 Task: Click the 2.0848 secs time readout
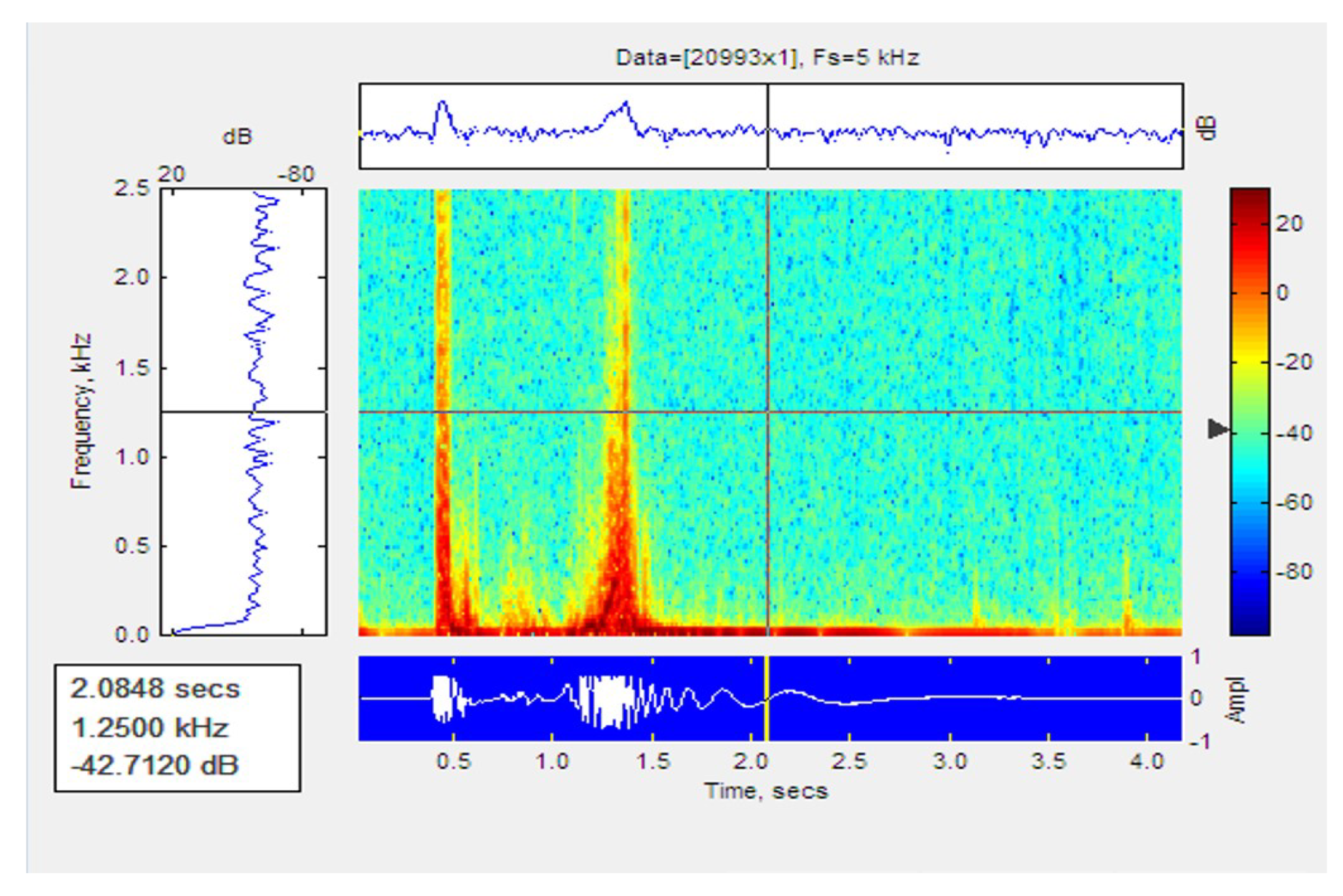pyautogui.click(x=155, y=689)
